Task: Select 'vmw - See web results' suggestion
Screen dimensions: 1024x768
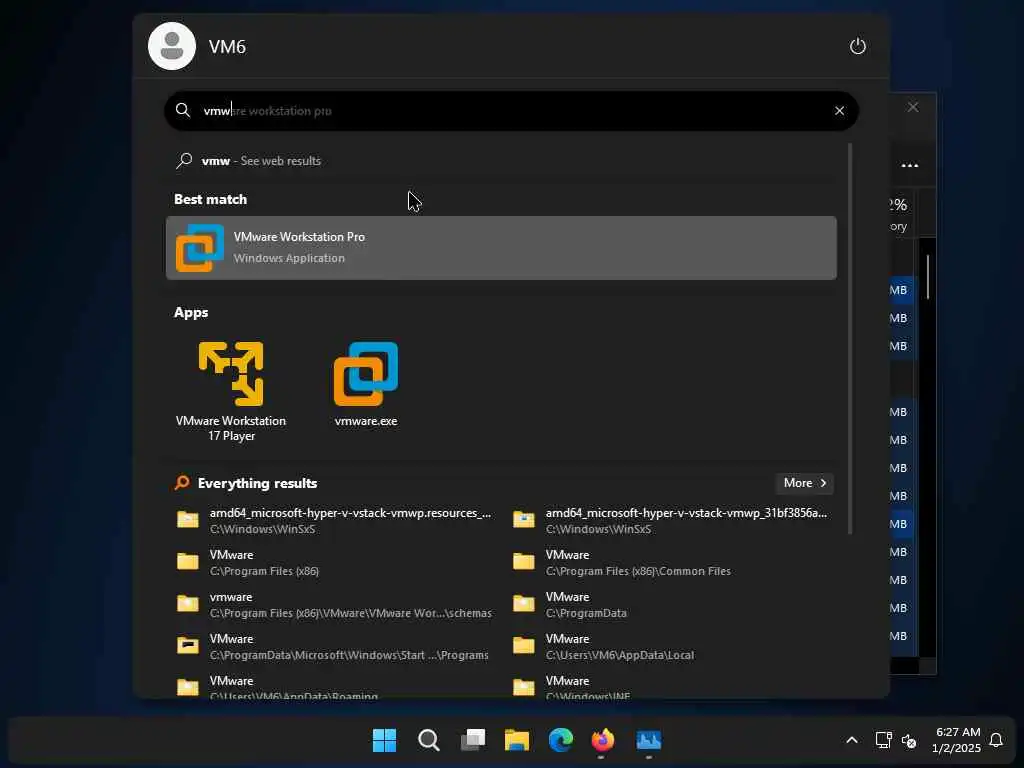Action: click(501, 161)
